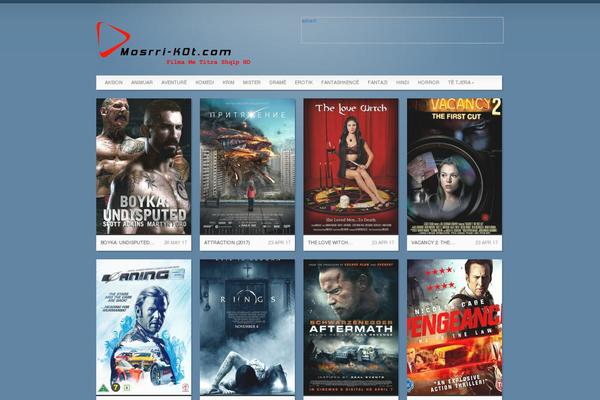
Task: Click the BOYKA: UNDISPUTED title link
Action: click(127, 243)
